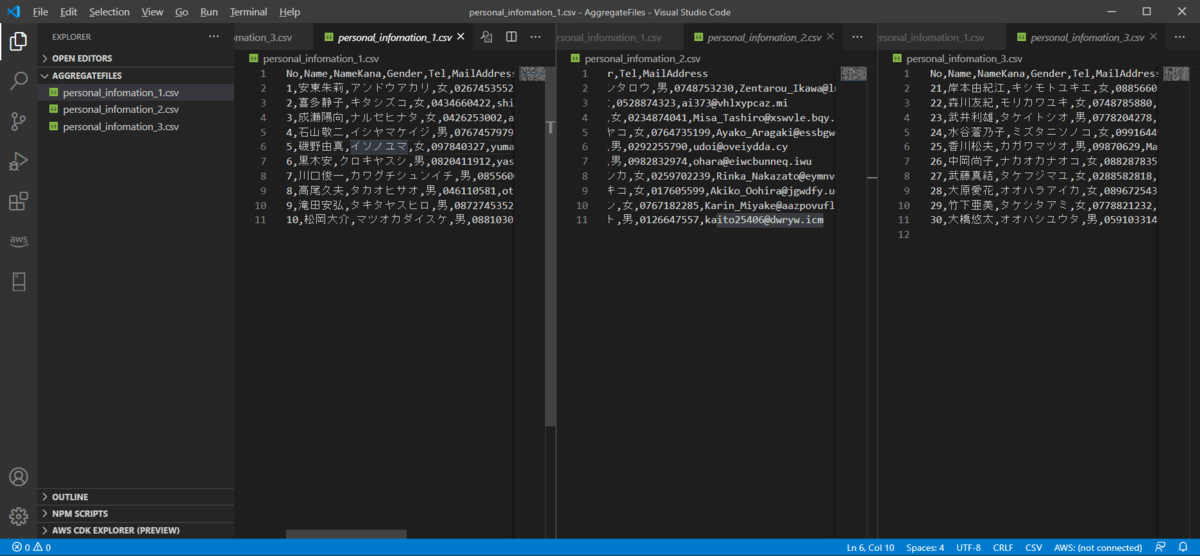Viewport: 1200px width, 556px height.
Task: Open the Manage gear menu
Action: point(18,516)
